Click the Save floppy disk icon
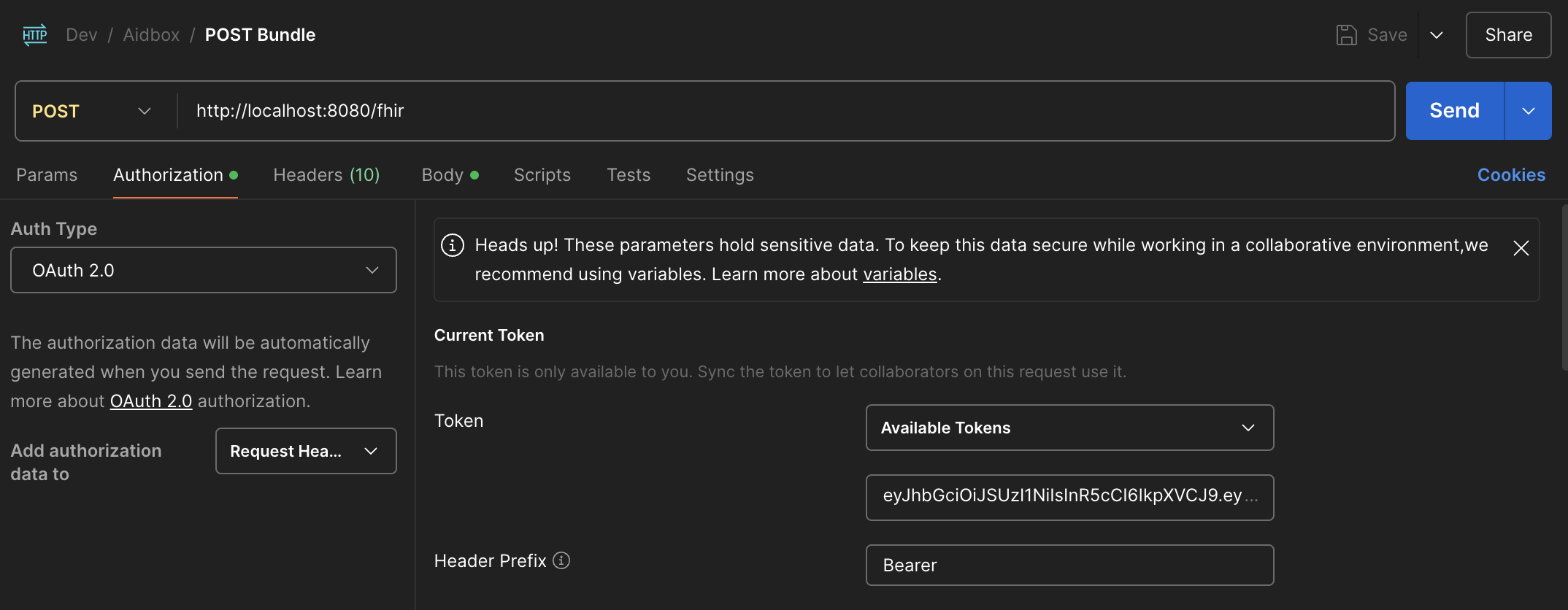Screen dimensions: 1568x610 pos(1346,35)
